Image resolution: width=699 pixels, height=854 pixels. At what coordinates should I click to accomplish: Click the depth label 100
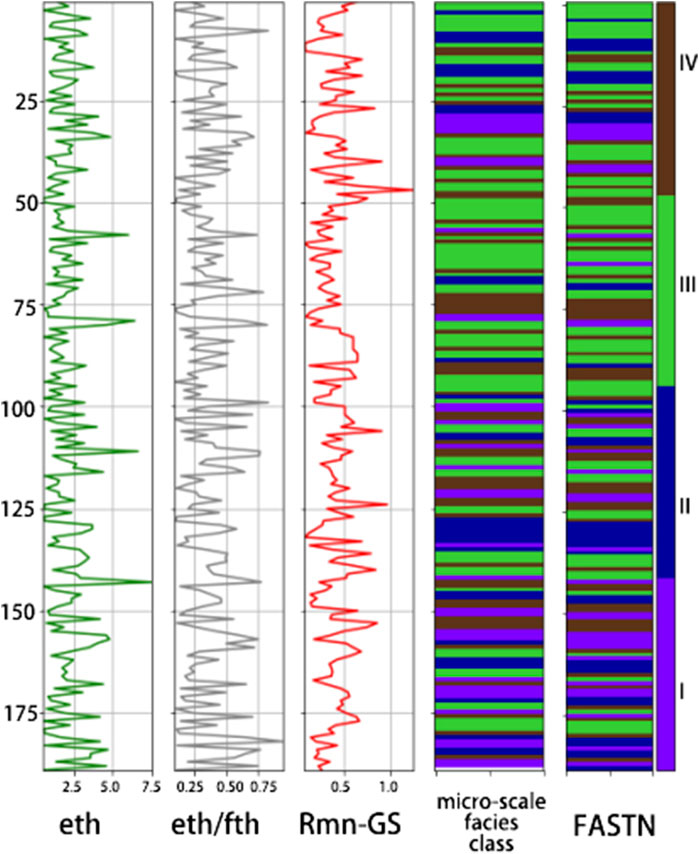click(20, 407)
